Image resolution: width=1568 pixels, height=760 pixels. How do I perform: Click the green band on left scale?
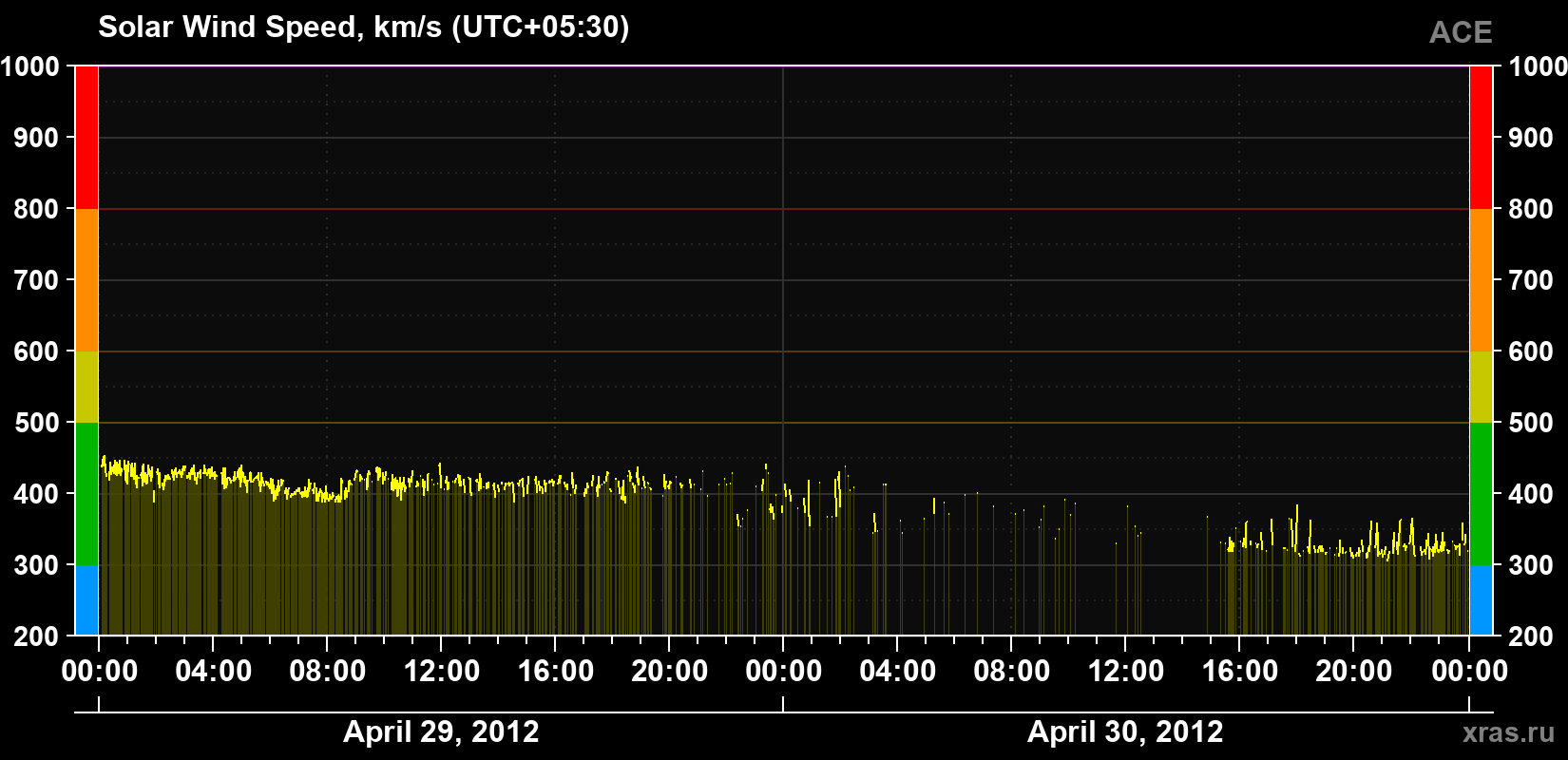86,494
